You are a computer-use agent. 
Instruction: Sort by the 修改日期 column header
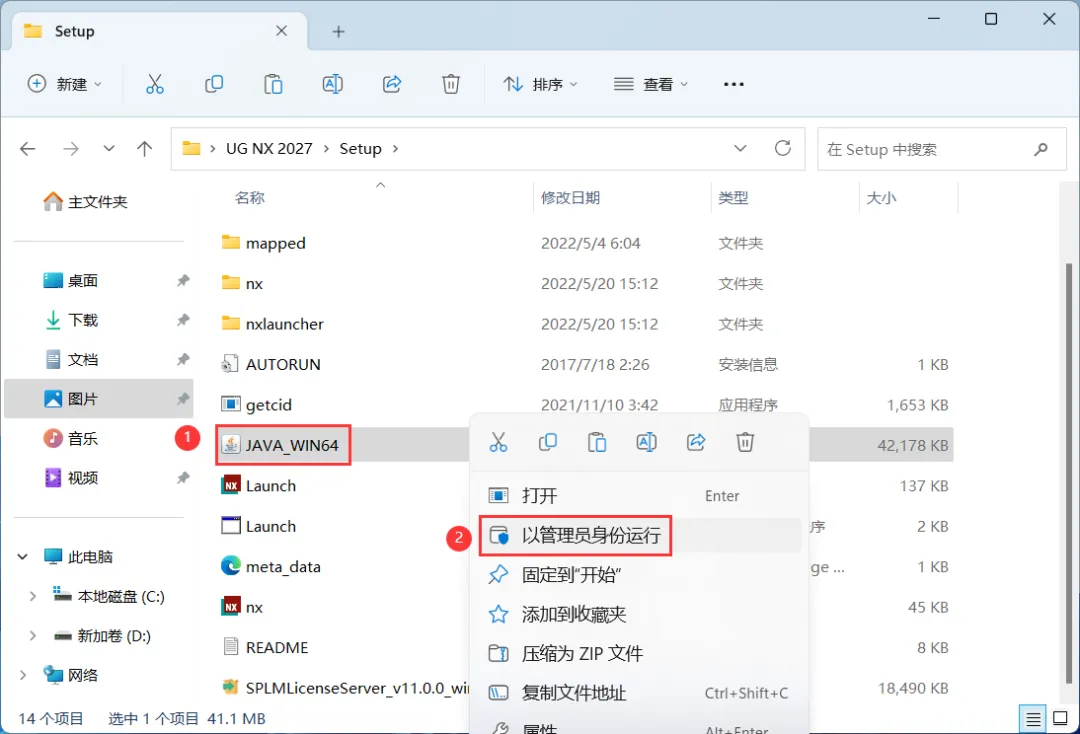pos(570,198)
